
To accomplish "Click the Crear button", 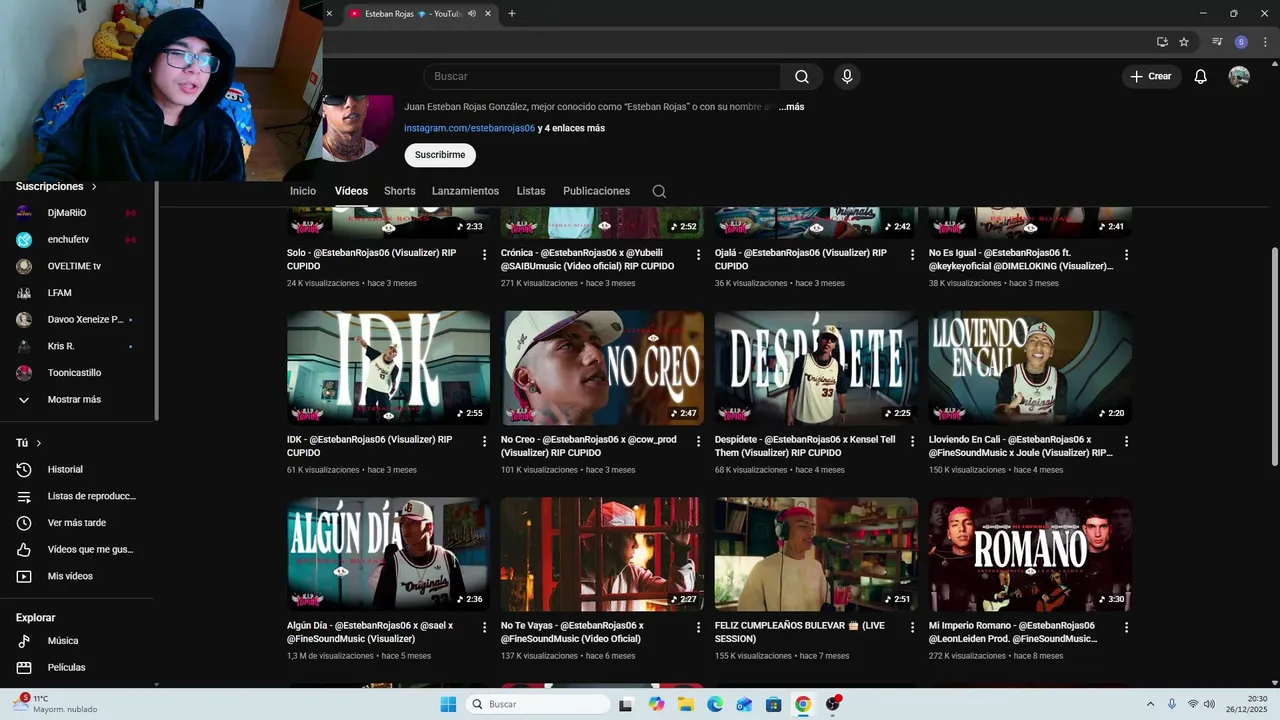I will pos(1151,77).
